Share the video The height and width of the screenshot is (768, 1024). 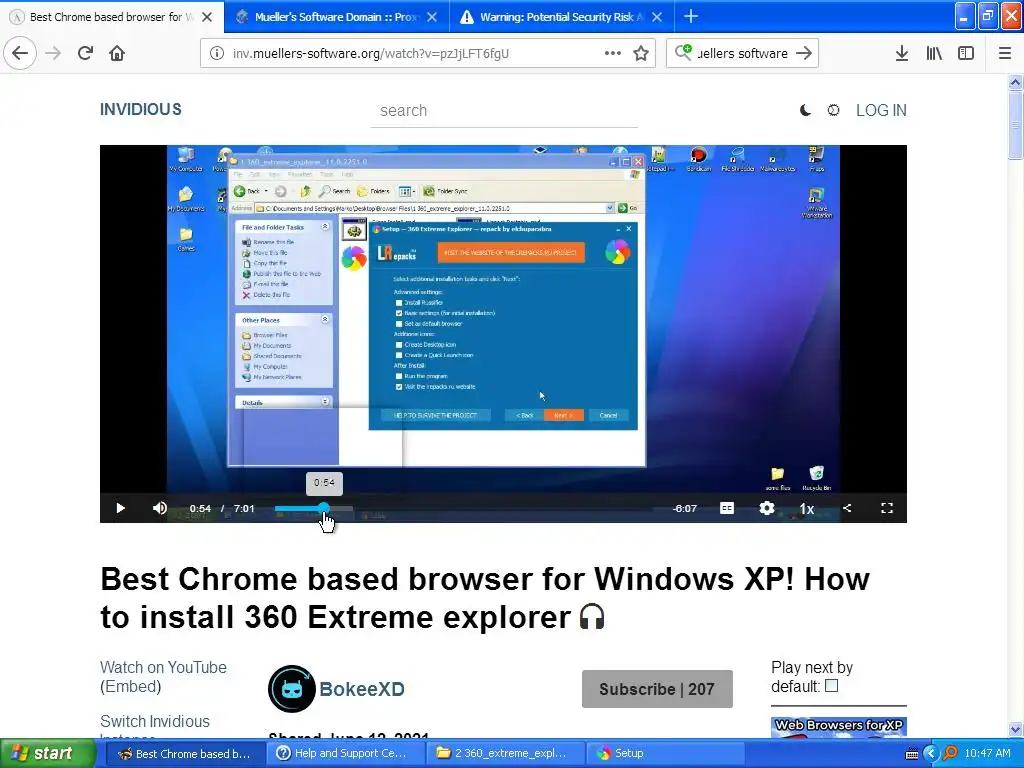coord(847,508)
